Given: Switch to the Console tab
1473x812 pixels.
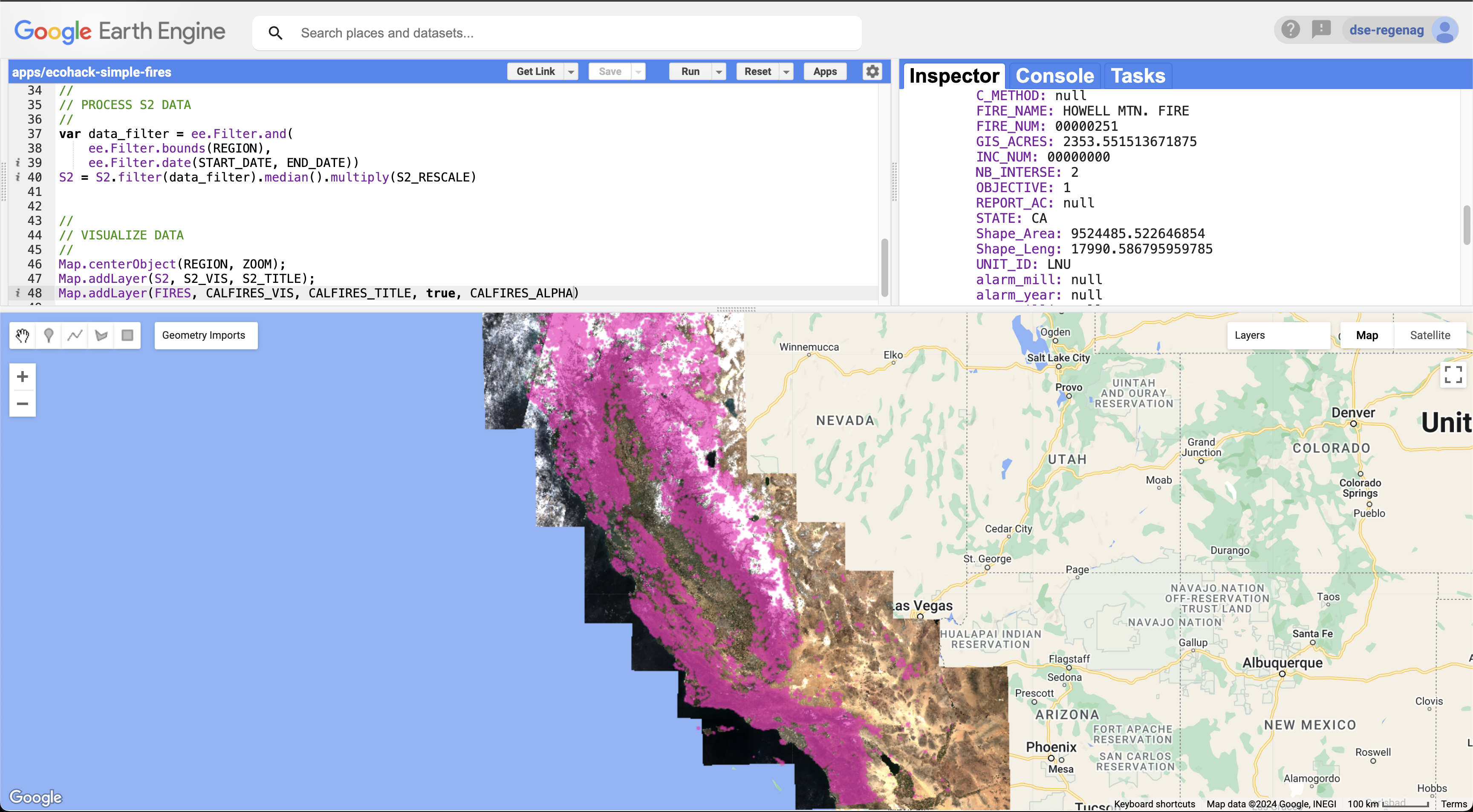Looking at the screenshot, I should [1054, 76].
